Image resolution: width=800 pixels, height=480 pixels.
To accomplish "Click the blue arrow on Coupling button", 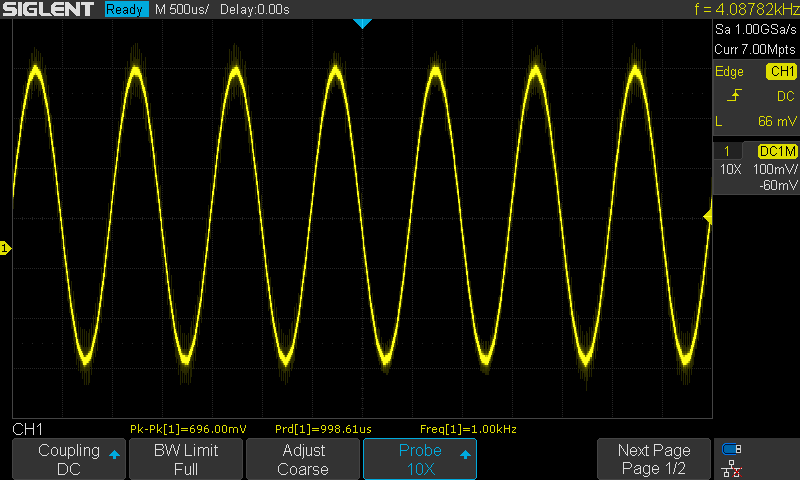I will tap(114, 454).
